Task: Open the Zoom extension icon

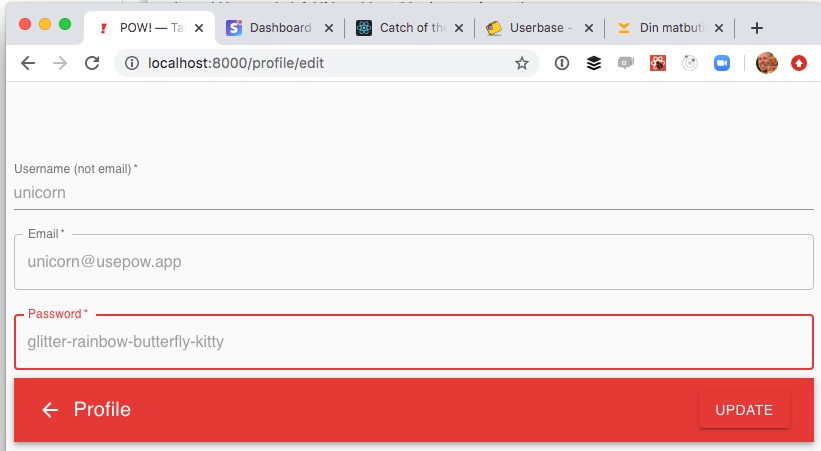Action: tap(722, 63)
